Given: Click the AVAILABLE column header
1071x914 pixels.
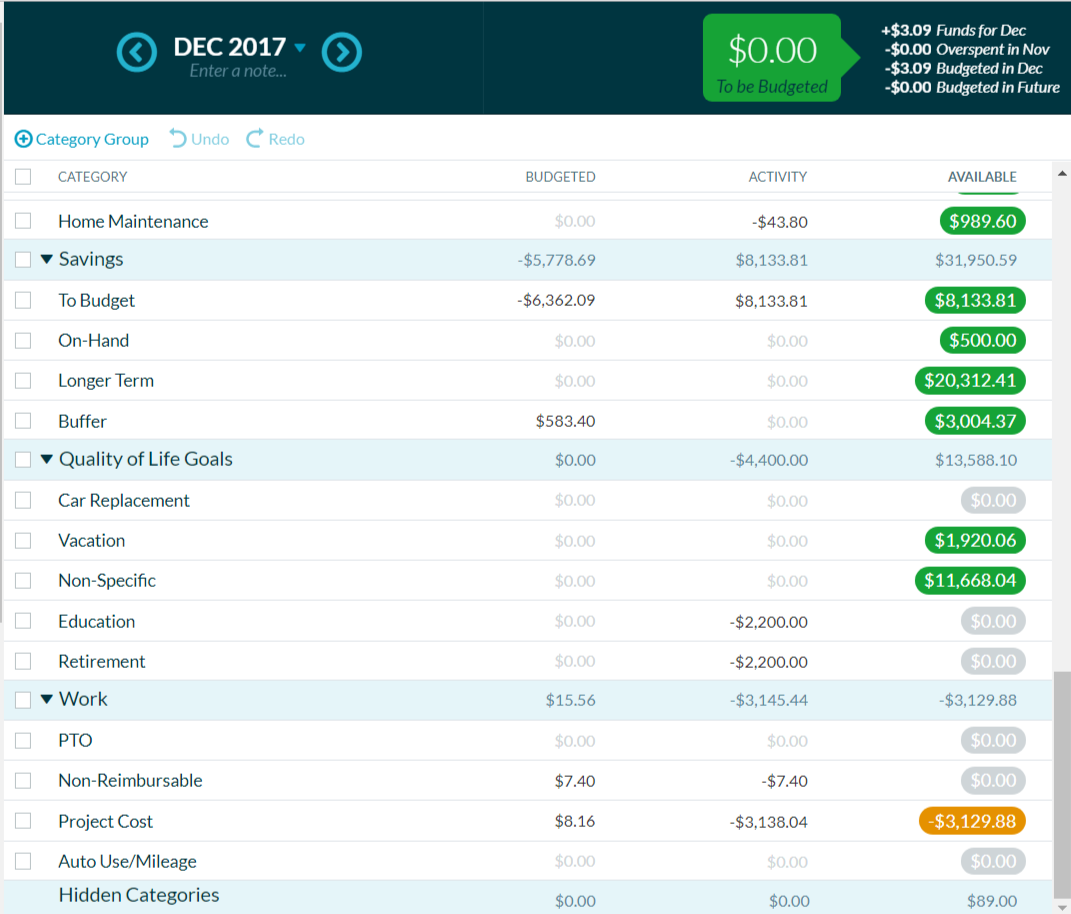Looking at the screenshot, I should tap(982, 177).
